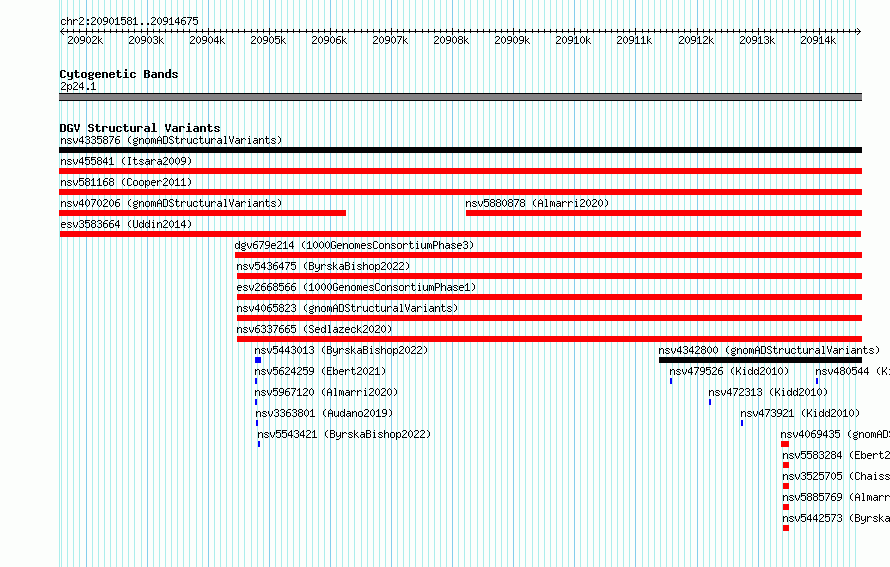Viewport: 890px width, 567px height.
Task: Click the 20914k ruler tick label
Action: 818,40
